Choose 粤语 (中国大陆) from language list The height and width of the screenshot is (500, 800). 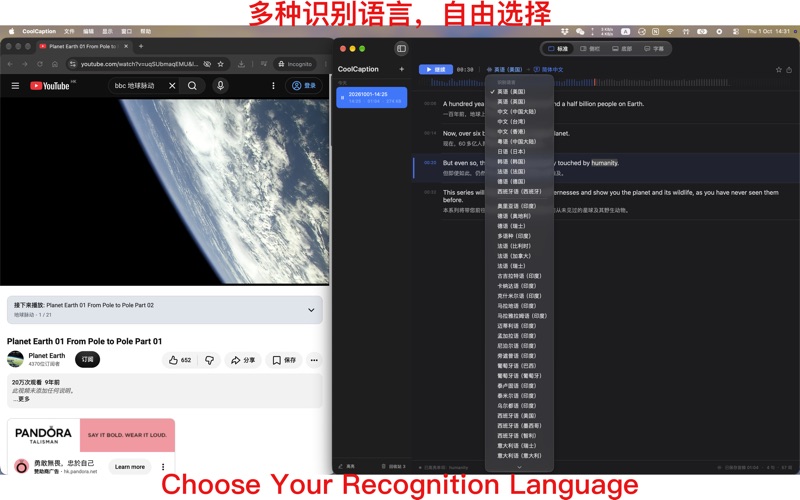pyautogui.click(x=517, y=141)
